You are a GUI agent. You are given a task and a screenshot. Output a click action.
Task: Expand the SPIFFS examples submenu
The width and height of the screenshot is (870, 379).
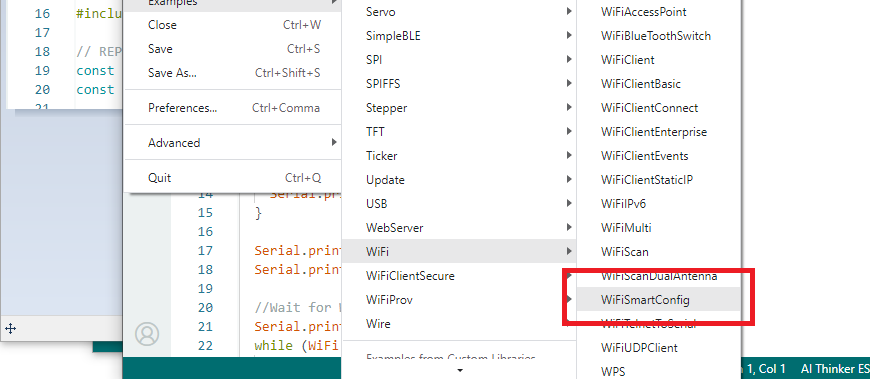(x=459, y=84)
